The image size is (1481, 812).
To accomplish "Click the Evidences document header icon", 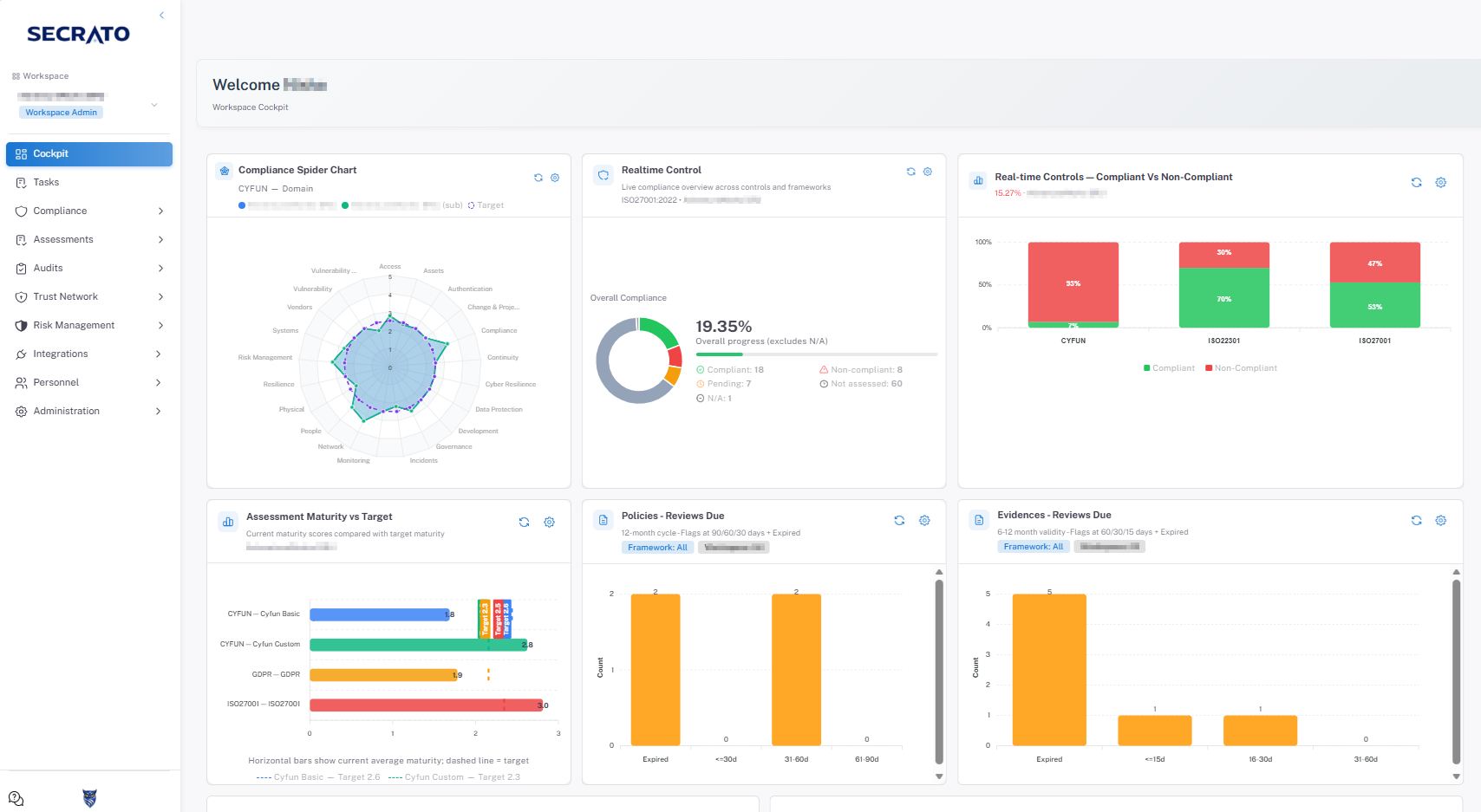I will coord(979,520).
